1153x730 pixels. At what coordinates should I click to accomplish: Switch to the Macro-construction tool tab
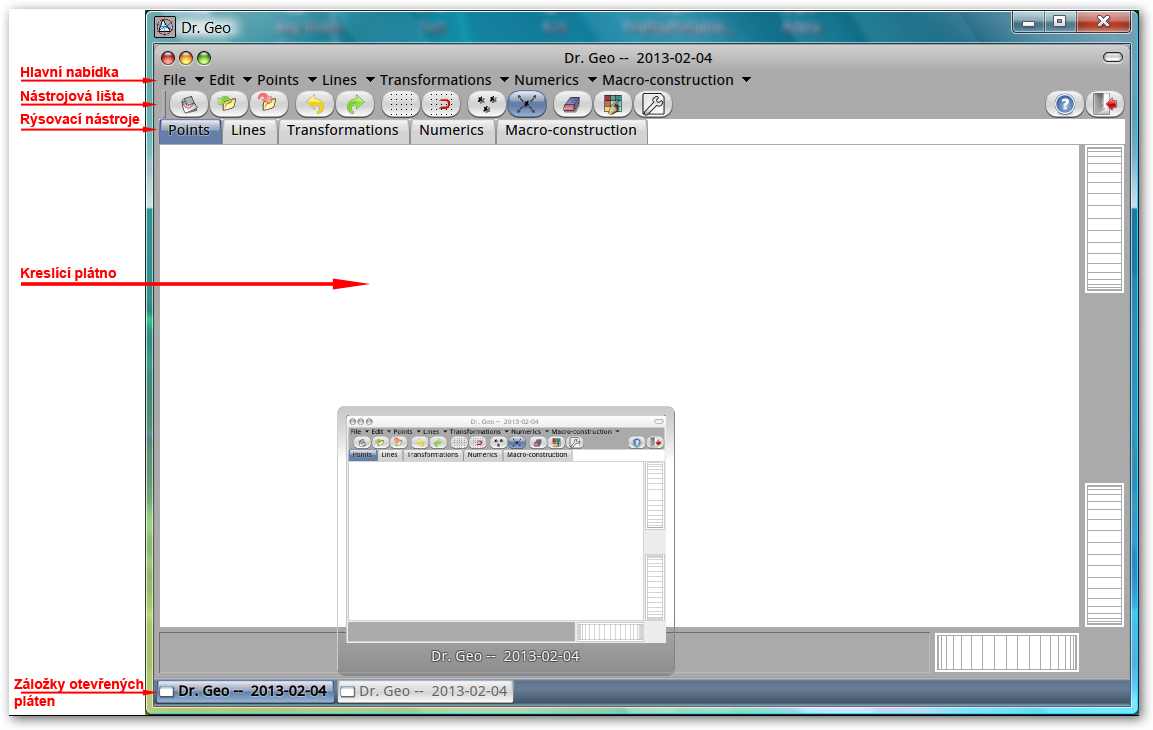pos(571,131)
